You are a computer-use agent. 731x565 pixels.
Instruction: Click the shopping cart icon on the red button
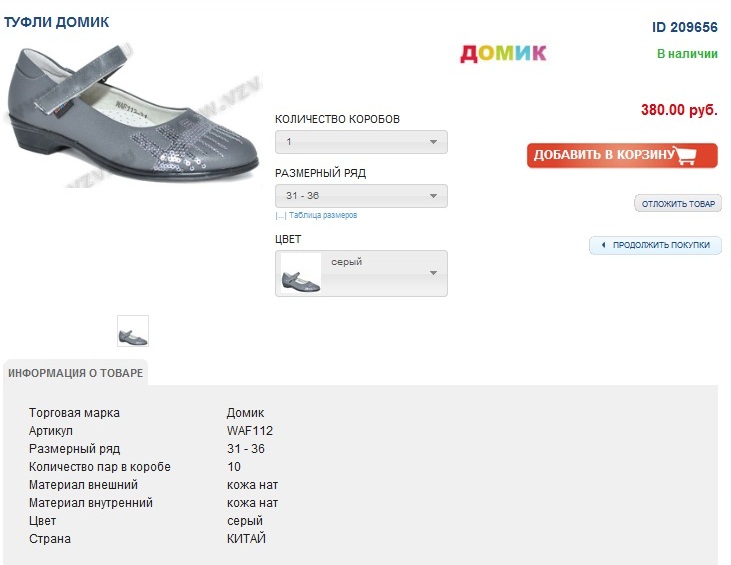click(685, 156)
